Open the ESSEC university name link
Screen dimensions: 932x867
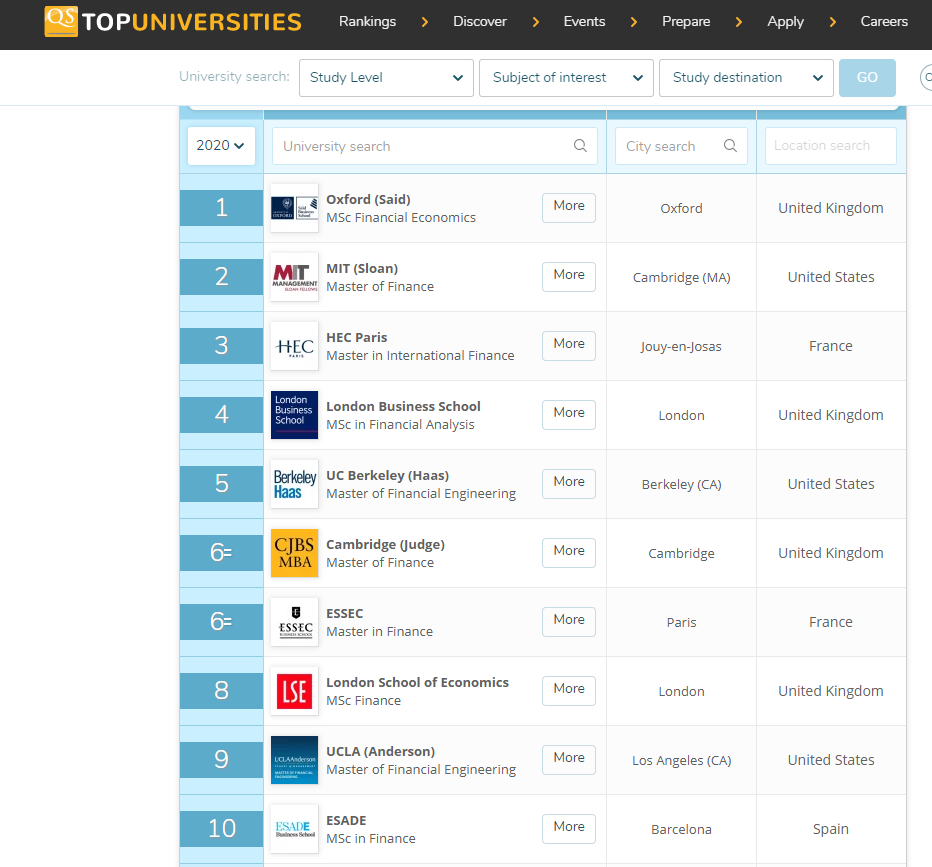(x=345, y=613)
